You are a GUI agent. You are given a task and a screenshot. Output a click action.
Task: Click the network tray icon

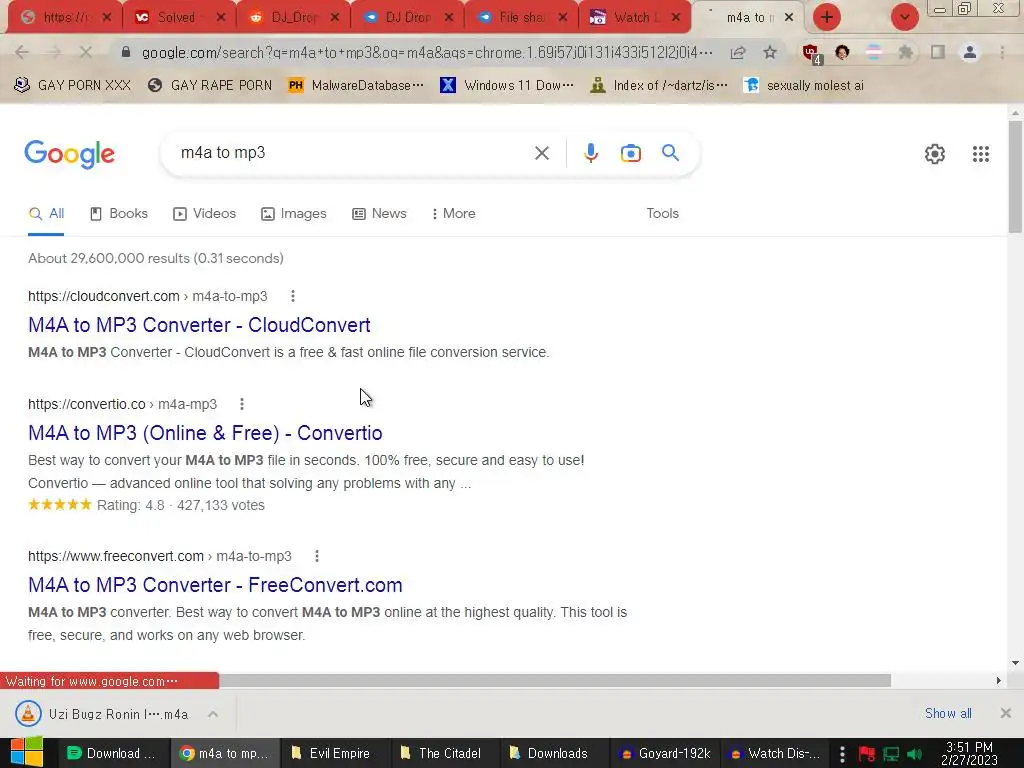tap(891, 754)
